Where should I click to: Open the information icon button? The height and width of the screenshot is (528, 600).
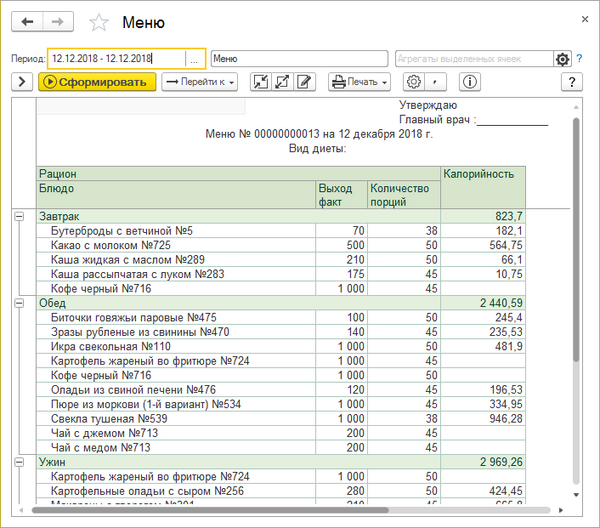point(469,82)
